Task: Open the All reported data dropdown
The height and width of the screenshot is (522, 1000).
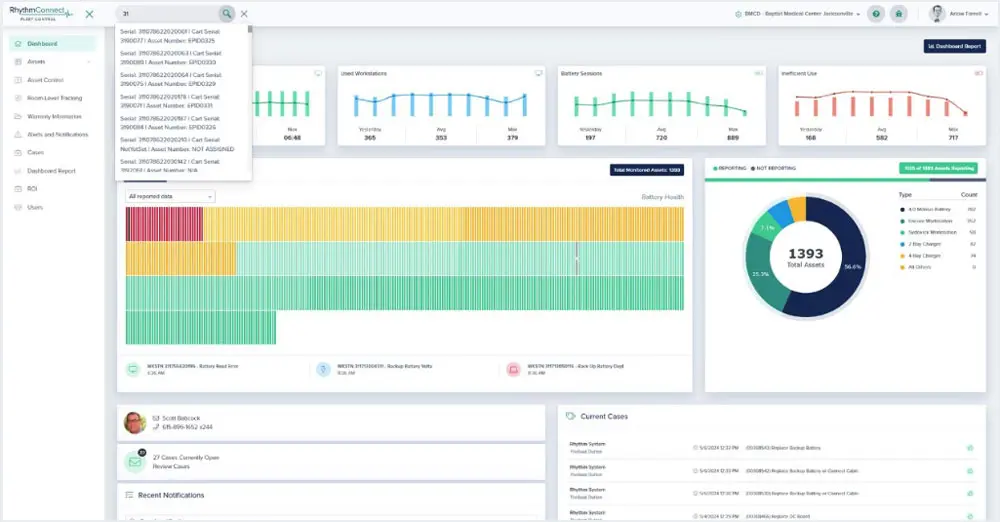Action: click(170, 197)
